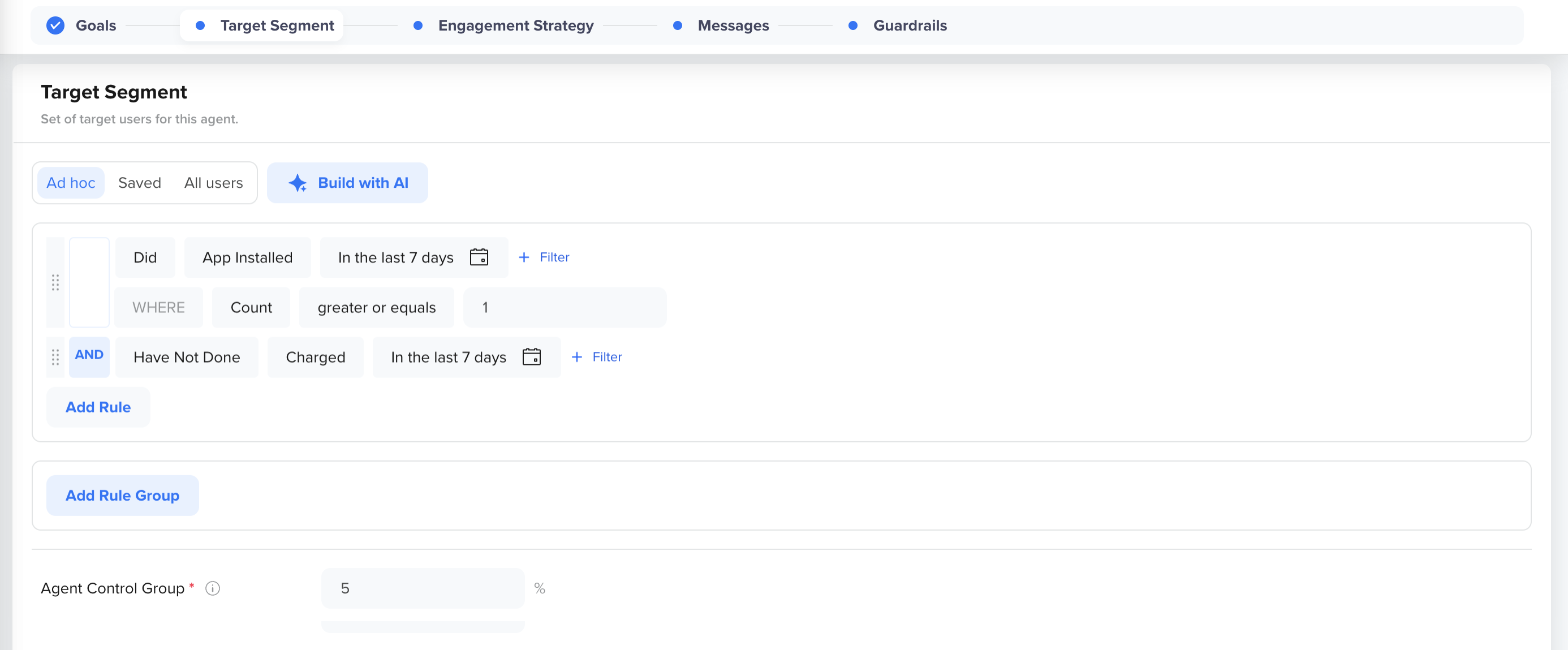Open calendar icon in App Installed row
Viewport: 1568px width, 650px height.
tap(479, 257)
